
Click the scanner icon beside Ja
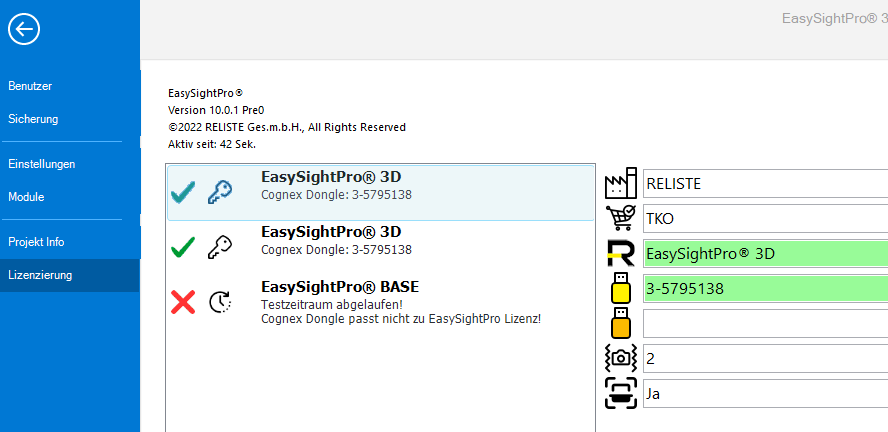coord(621,393)
